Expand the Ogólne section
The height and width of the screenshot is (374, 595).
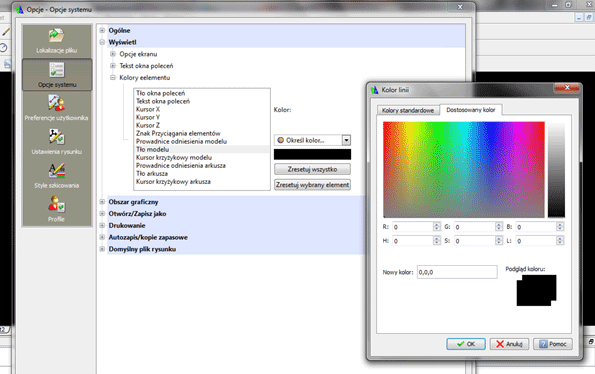[102, 30]
